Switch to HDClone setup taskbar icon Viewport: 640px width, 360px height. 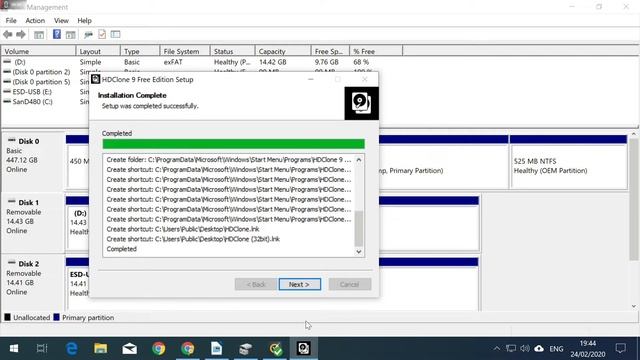pos(304,349)
